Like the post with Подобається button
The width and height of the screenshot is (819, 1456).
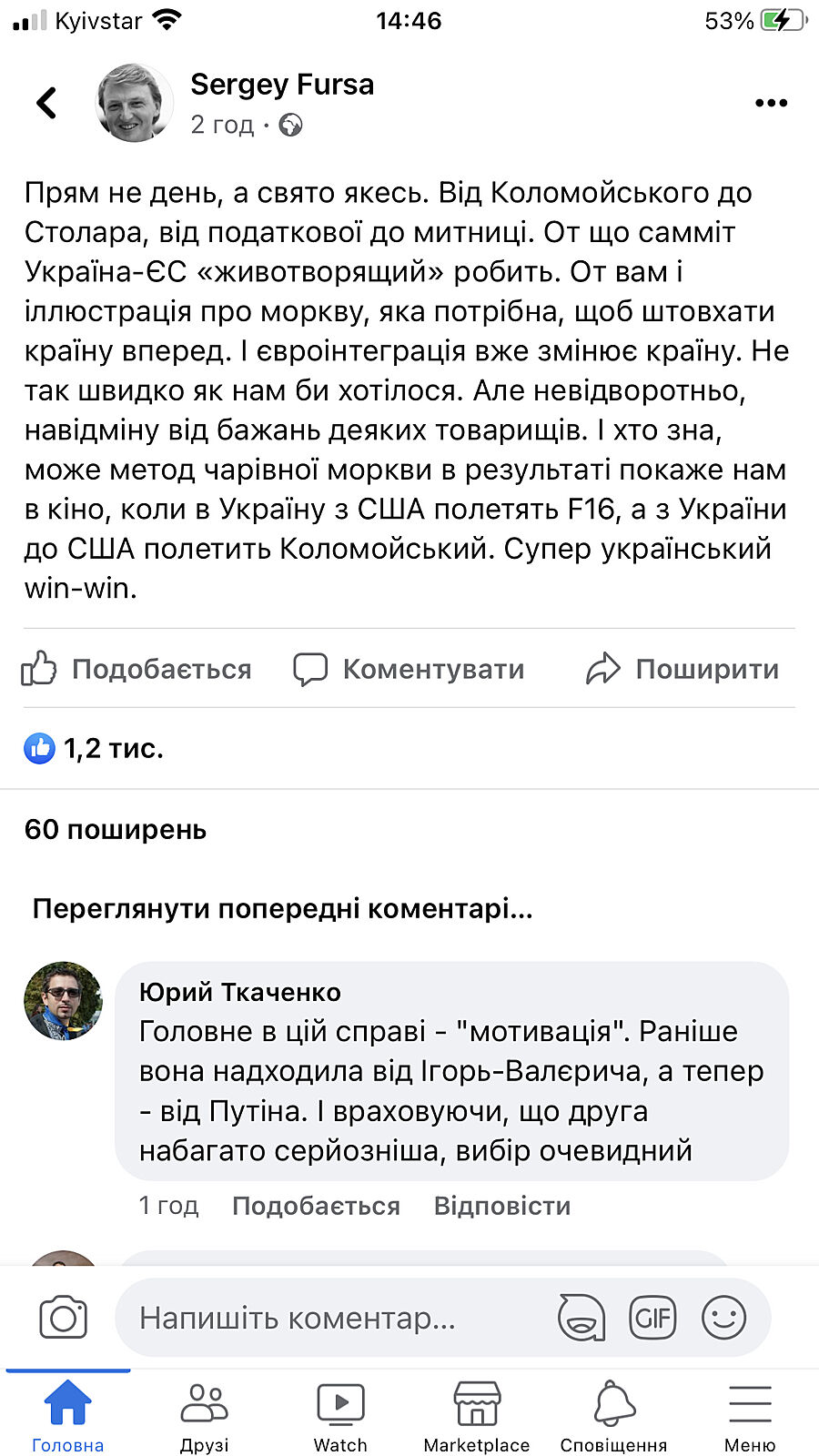136,669
